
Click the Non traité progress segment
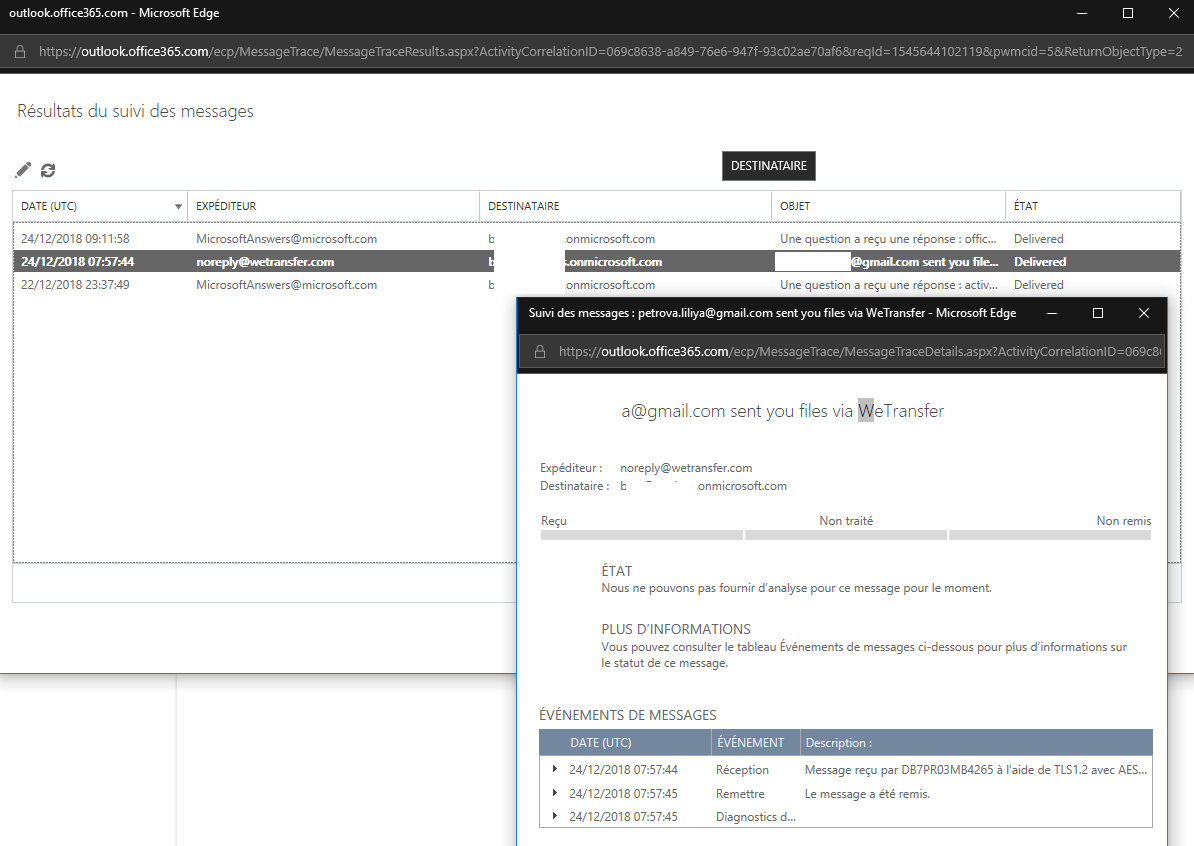point(846,535)
